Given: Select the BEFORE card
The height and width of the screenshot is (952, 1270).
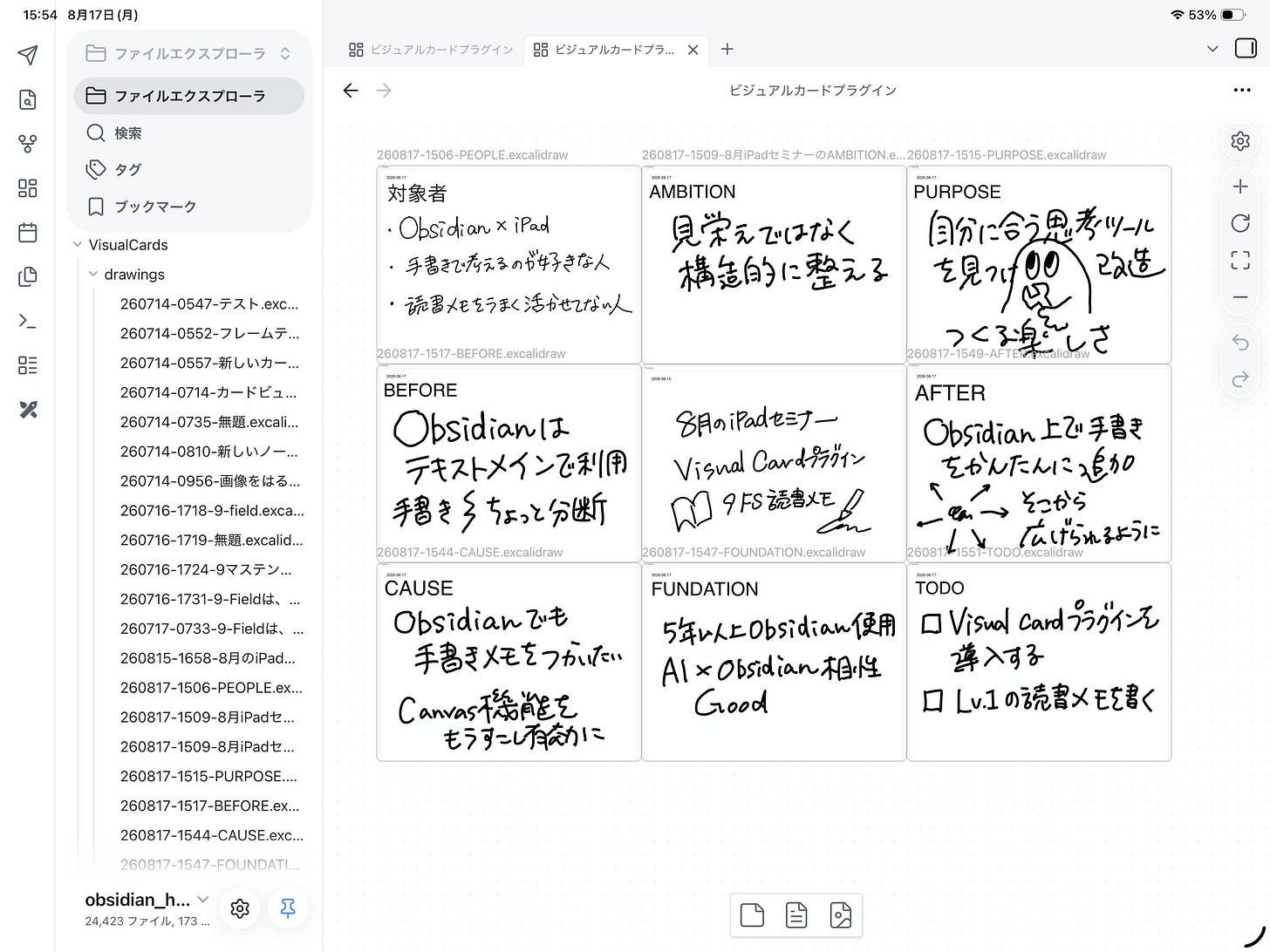Looking at the screenshot, I should tap(509, 463).
